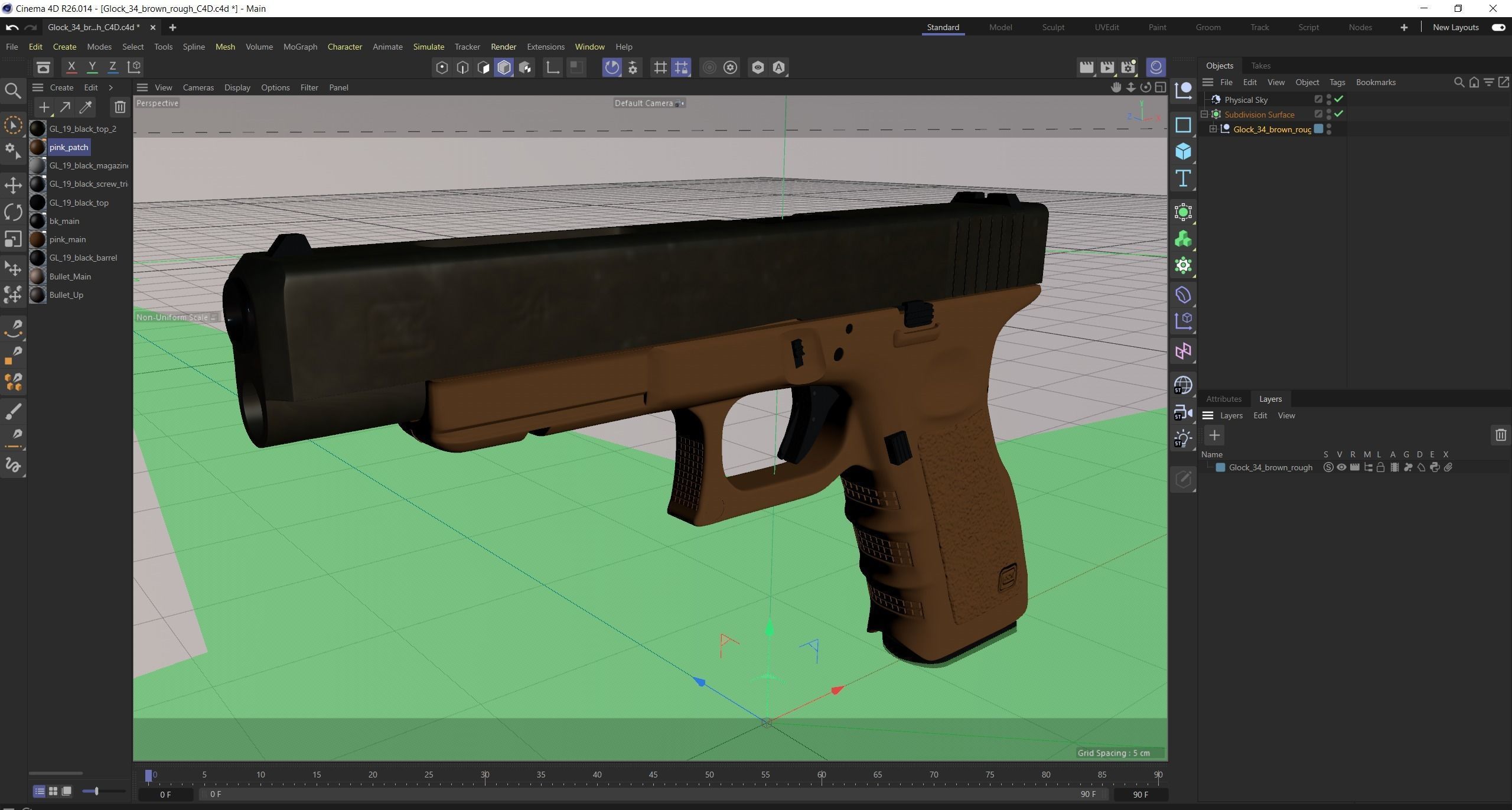Select the pink_patch material swatch
1512x810 pixels.
coord(38,147)
